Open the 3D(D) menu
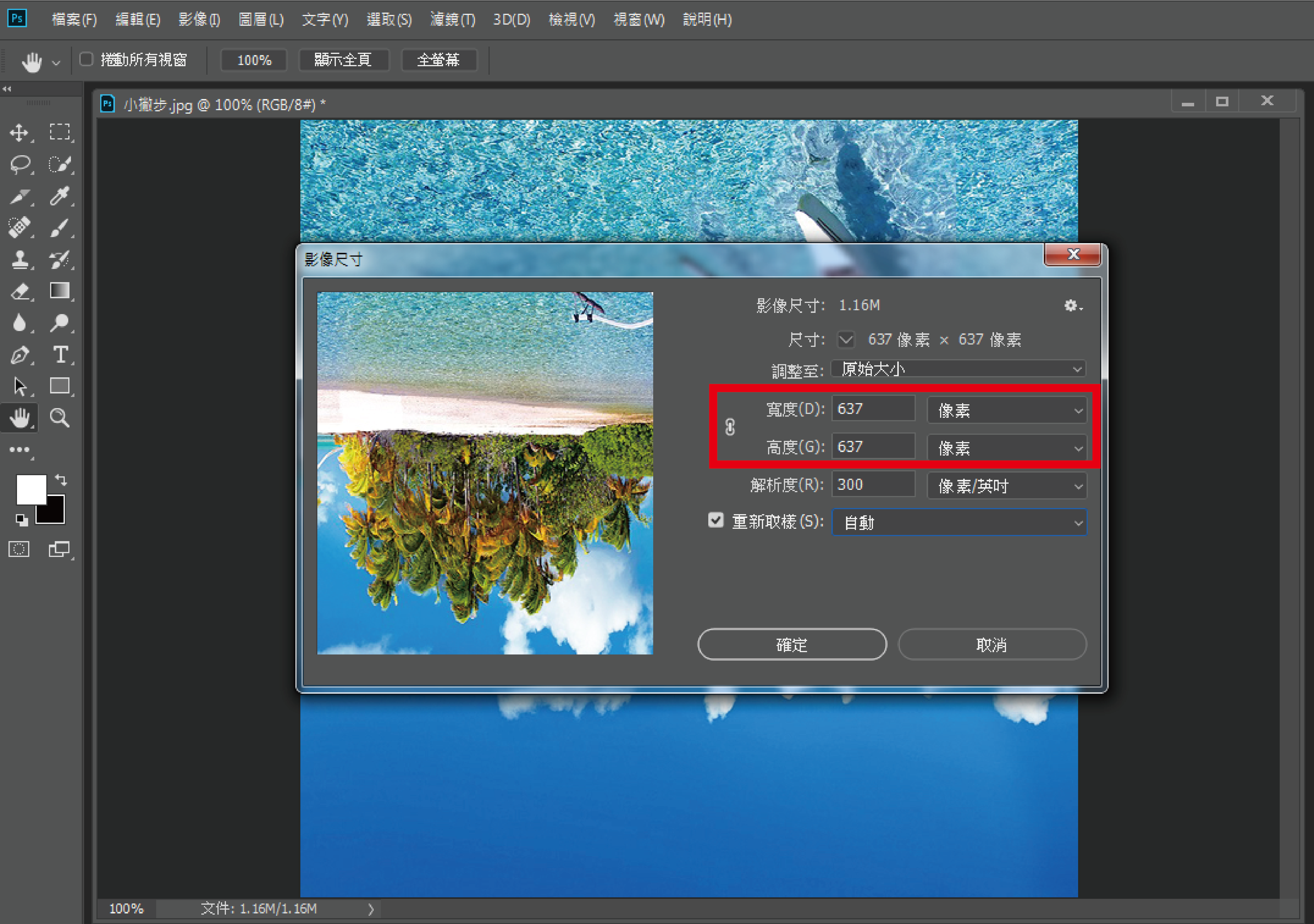Image resolution: width=1314 pixels, height=924 pixels. click(x=512, y=20)
